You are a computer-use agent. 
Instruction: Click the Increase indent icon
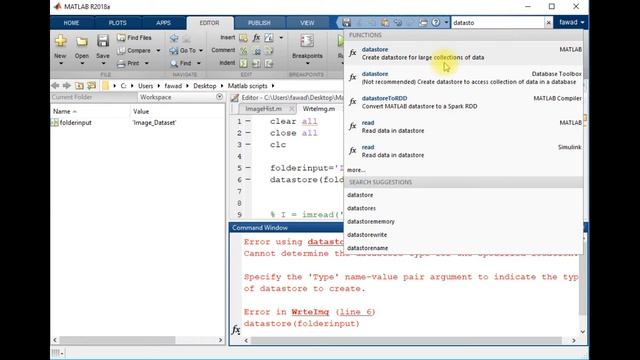click(x=256, y=63)
